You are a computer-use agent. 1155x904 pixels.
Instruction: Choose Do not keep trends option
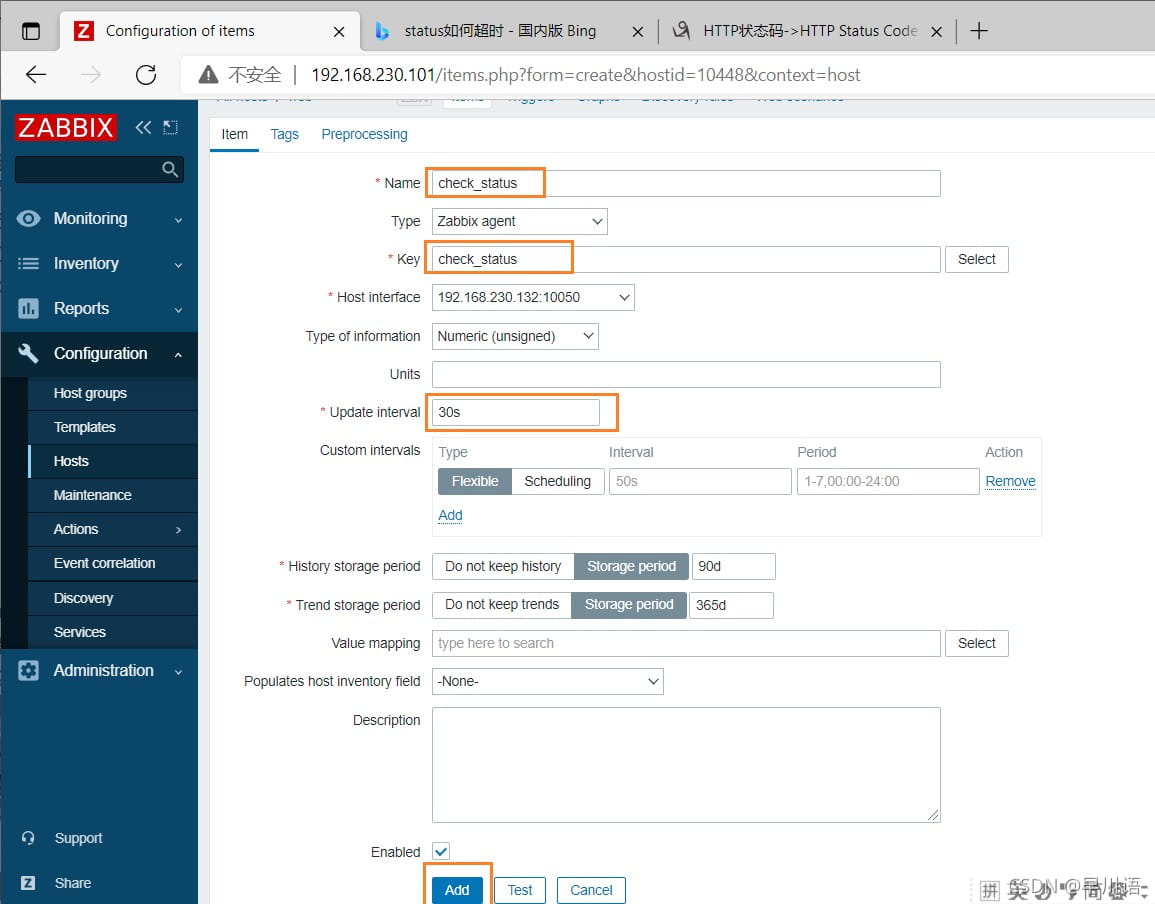502,604
